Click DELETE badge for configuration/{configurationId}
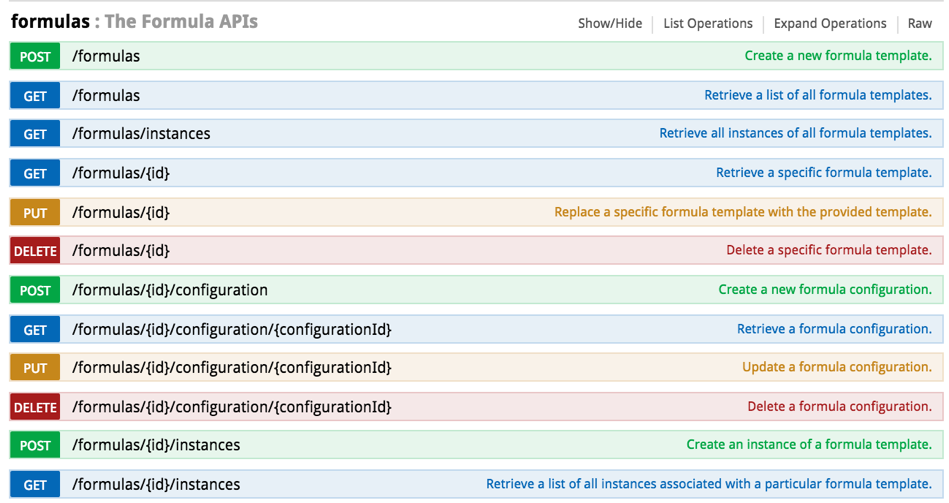The width and height of the screenshot is (949, 503). 35,407
